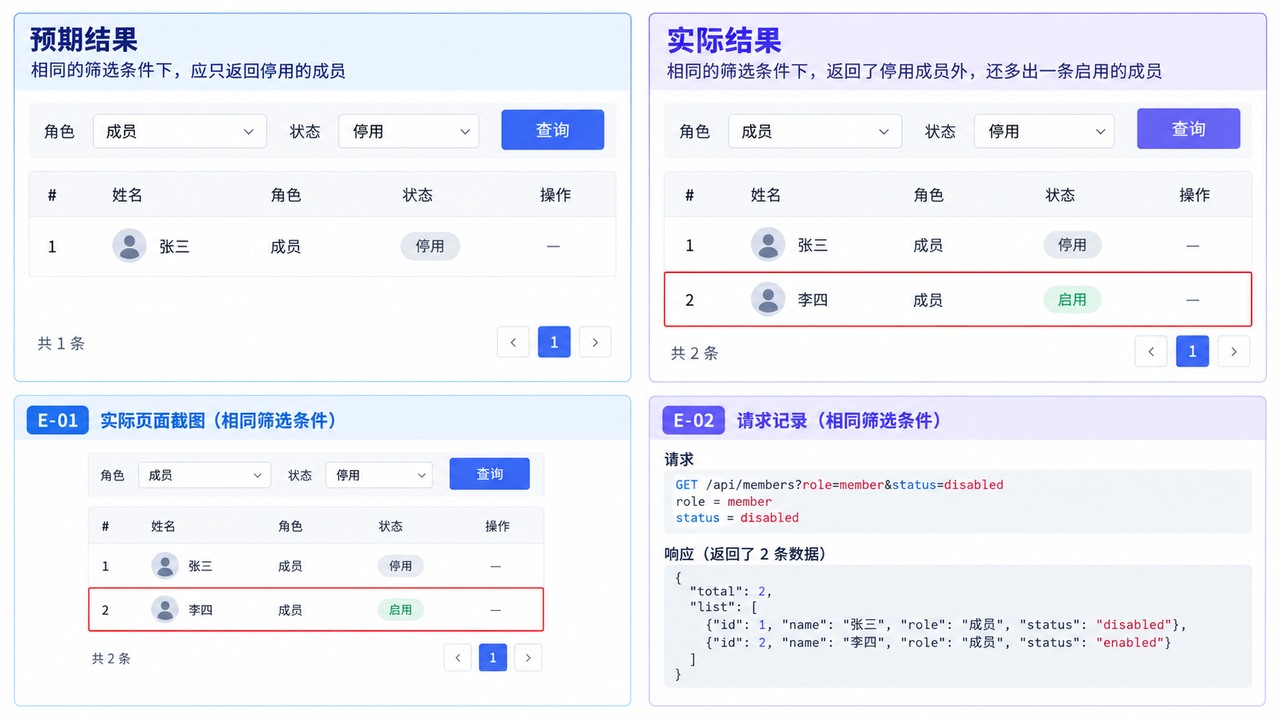Expand the 状态 dropdown in 实际结果 panel
The height and width of the screenshot is (720, 1280).
(1044, 131)
